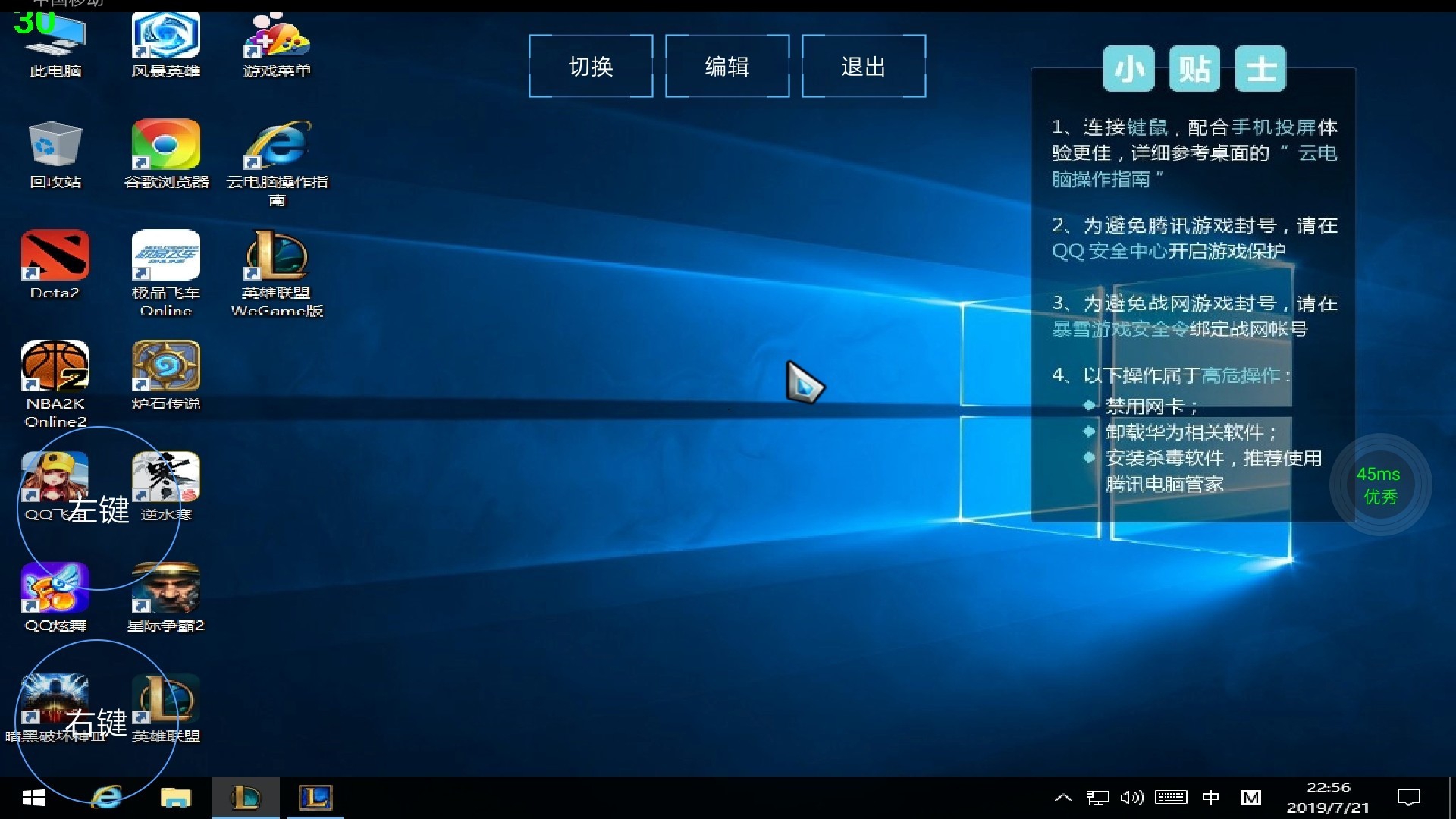The image size is (1456, 819).
Task: Open the Windows Start menu
Action: coord(34,798)
